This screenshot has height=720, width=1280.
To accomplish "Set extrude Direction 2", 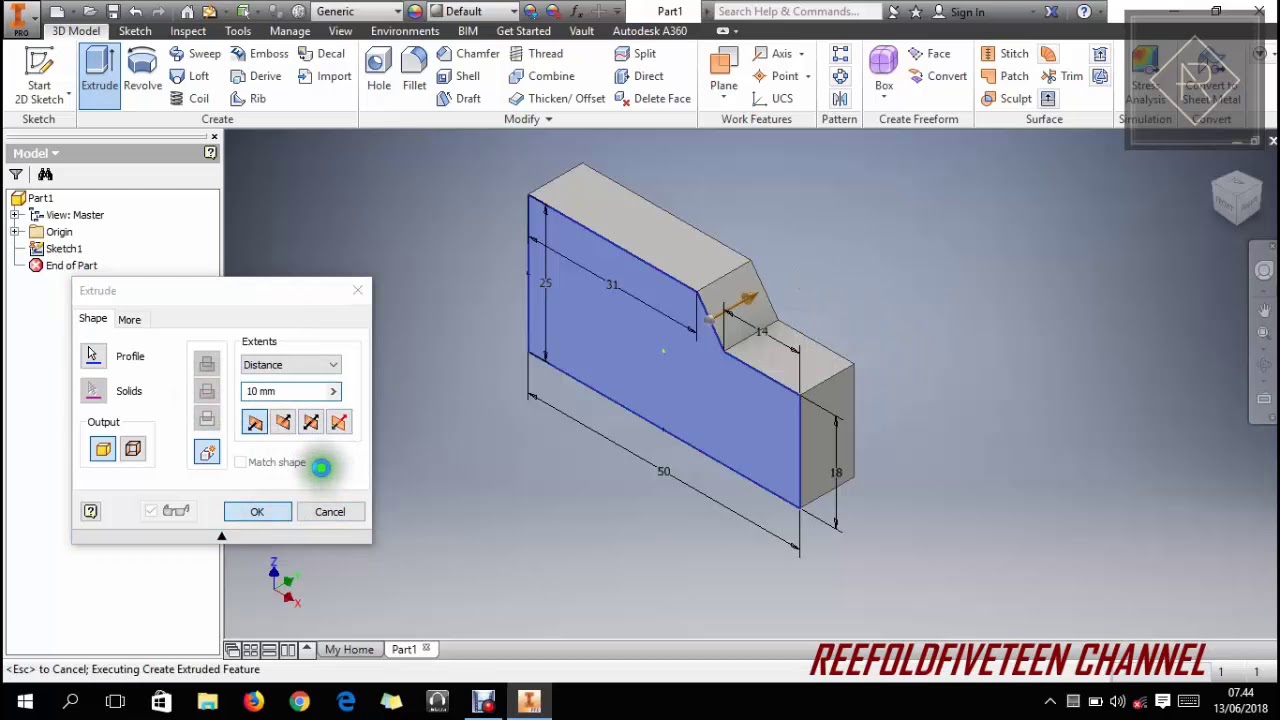I will [x=283, y=422].
